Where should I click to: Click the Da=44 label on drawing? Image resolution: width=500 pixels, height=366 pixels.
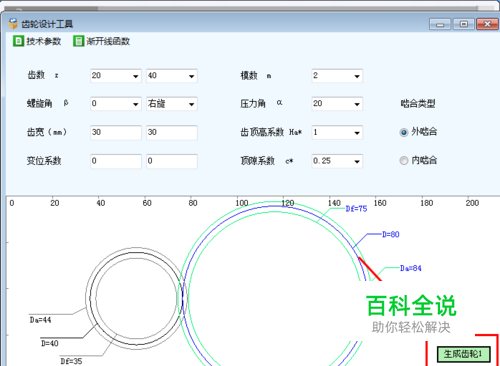(41, 320)
